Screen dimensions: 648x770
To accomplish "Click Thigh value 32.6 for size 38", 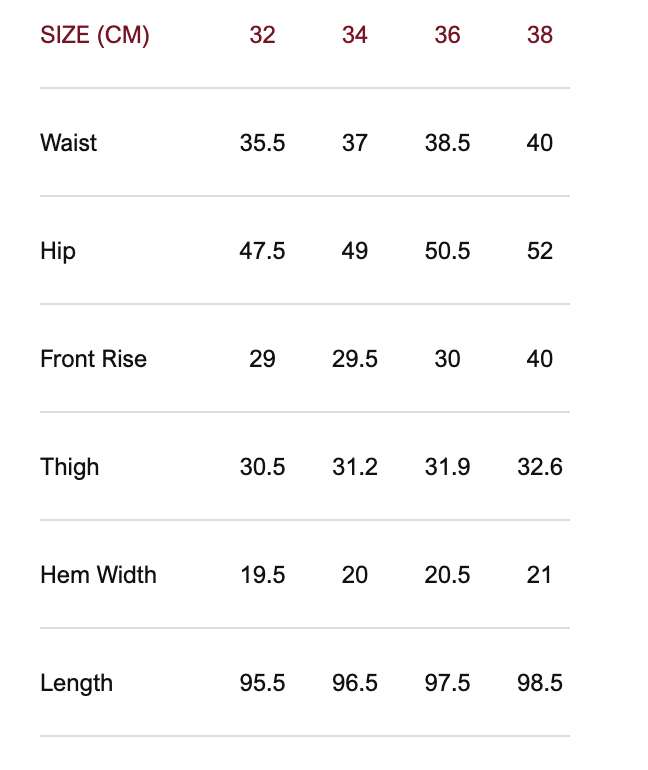I will 540,467.
